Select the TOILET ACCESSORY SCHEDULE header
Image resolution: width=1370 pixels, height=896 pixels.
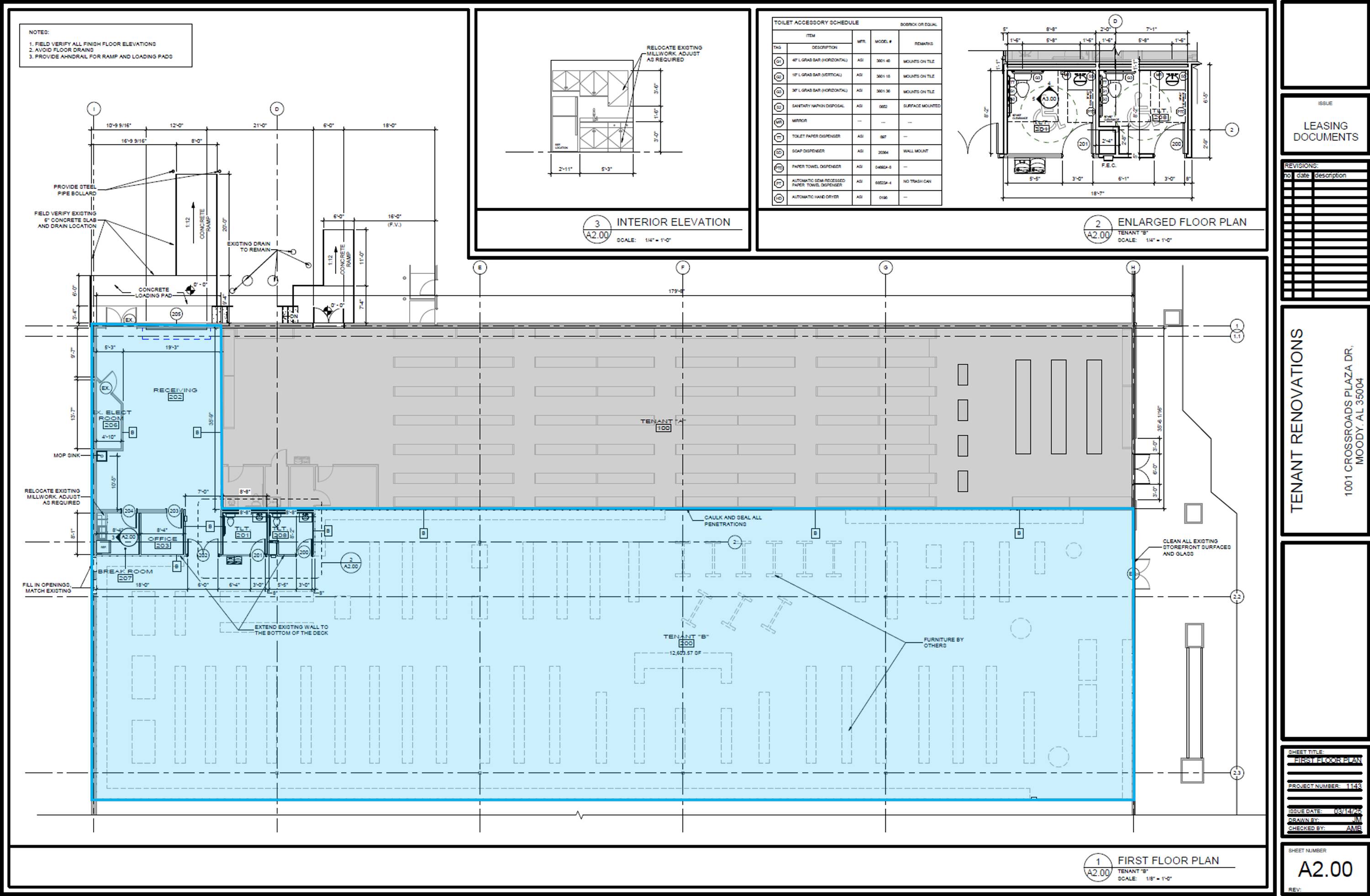pyautogui.click(x=816, y=23)
